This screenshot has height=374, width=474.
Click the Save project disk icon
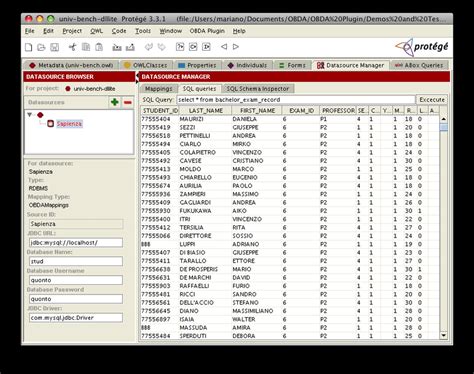55,47
